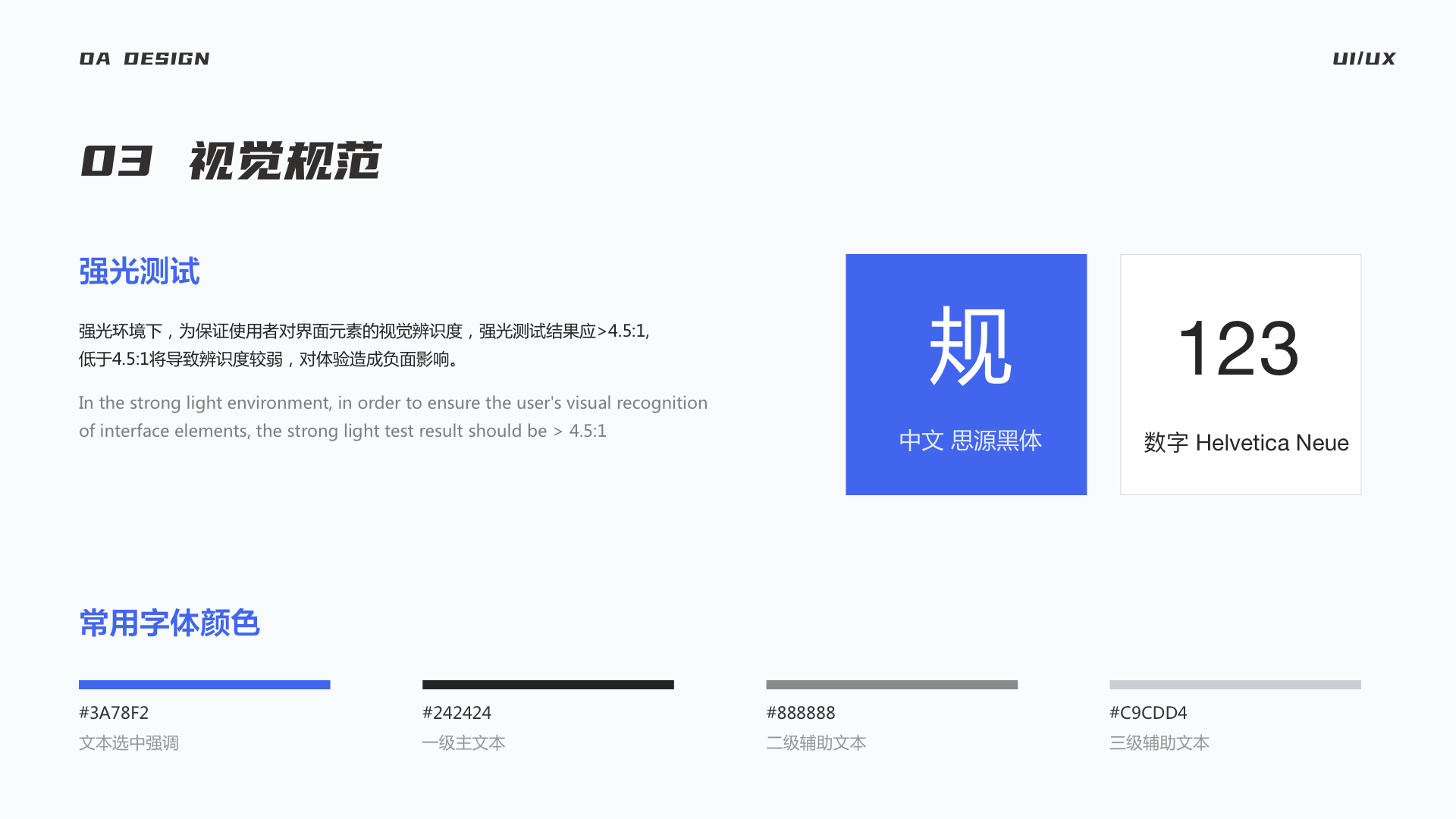Screen dimensions: 1456x819
Task: Select the gray #888888 color bar
Action: pyautogui.click(x=892, y=684)
